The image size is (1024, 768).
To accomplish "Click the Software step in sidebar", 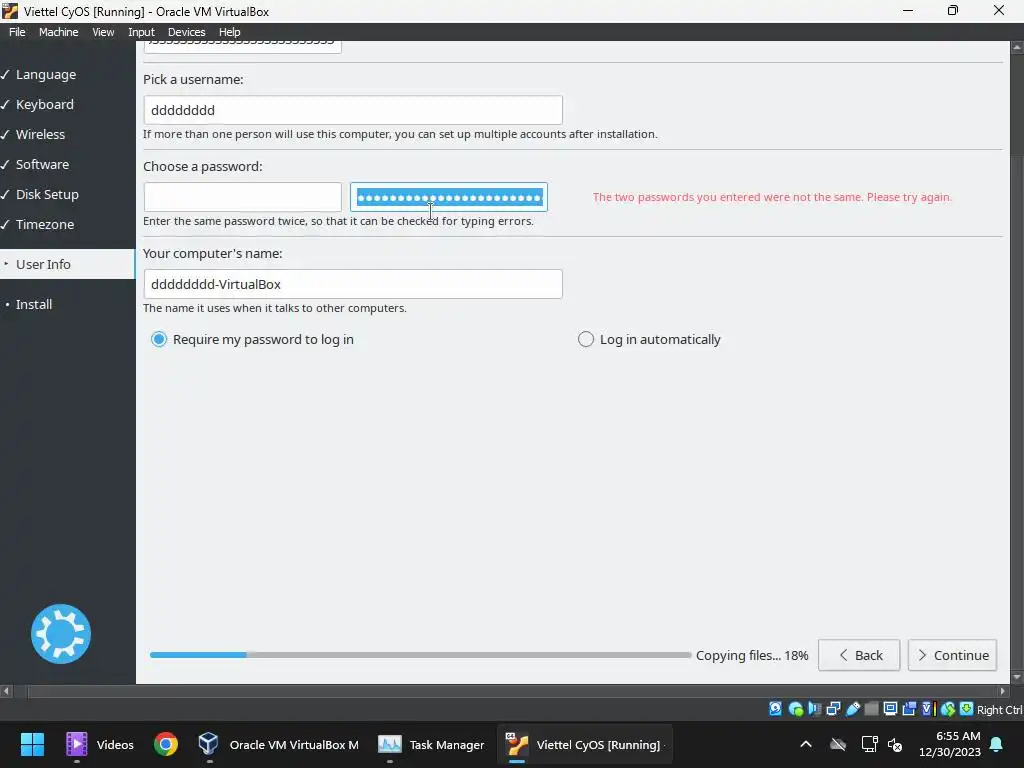I will coord(42,165).
